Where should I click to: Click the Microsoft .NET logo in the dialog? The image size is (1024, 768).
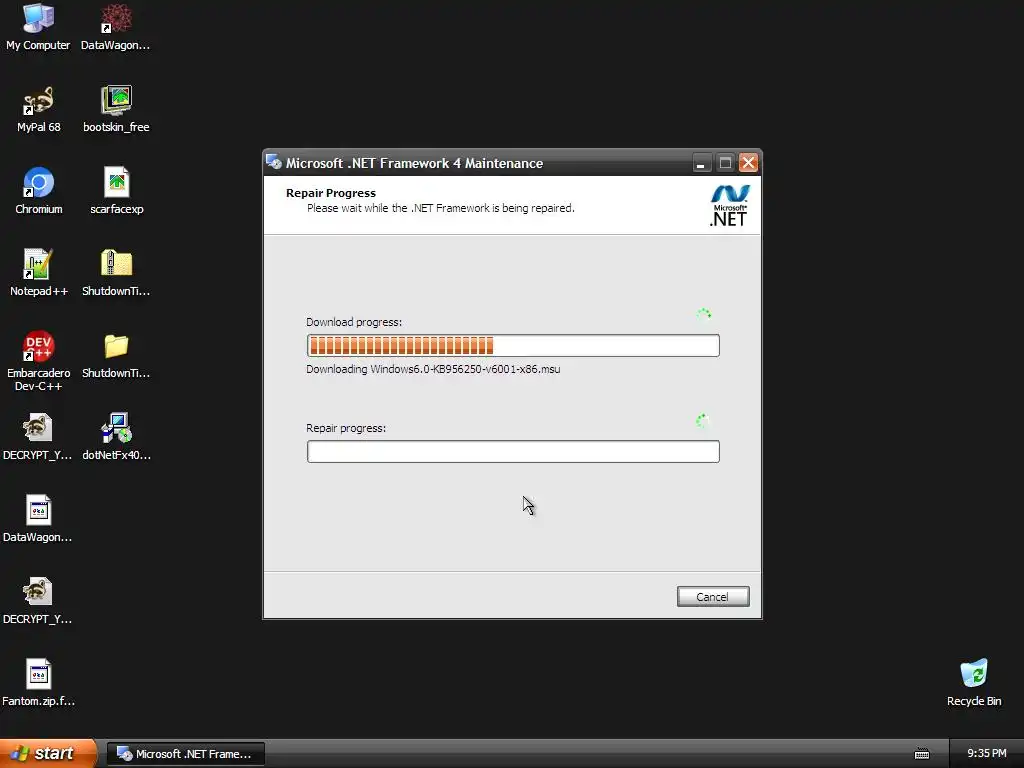(x=729, y=206)
